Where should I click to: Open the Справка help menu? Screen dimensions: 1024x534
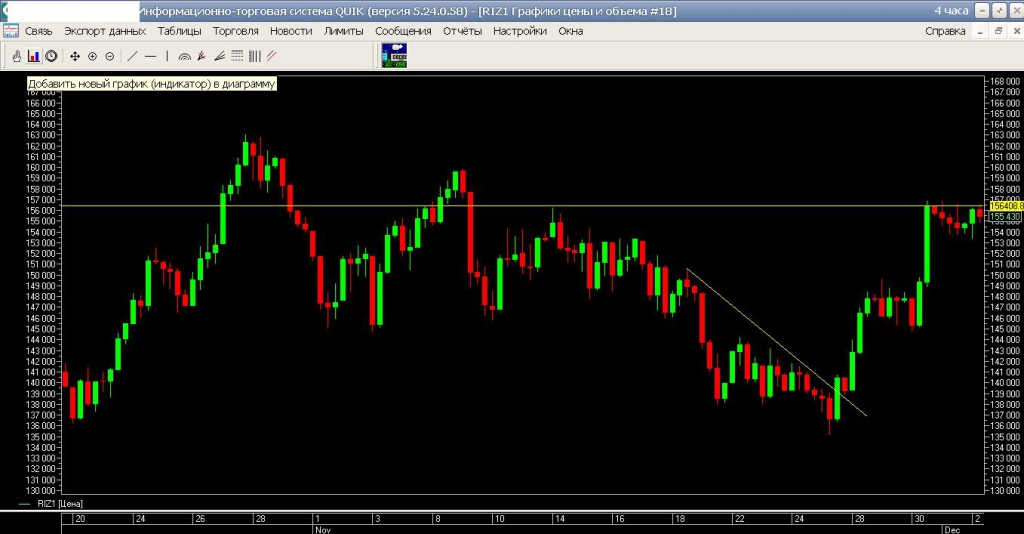tap(945, 31)
